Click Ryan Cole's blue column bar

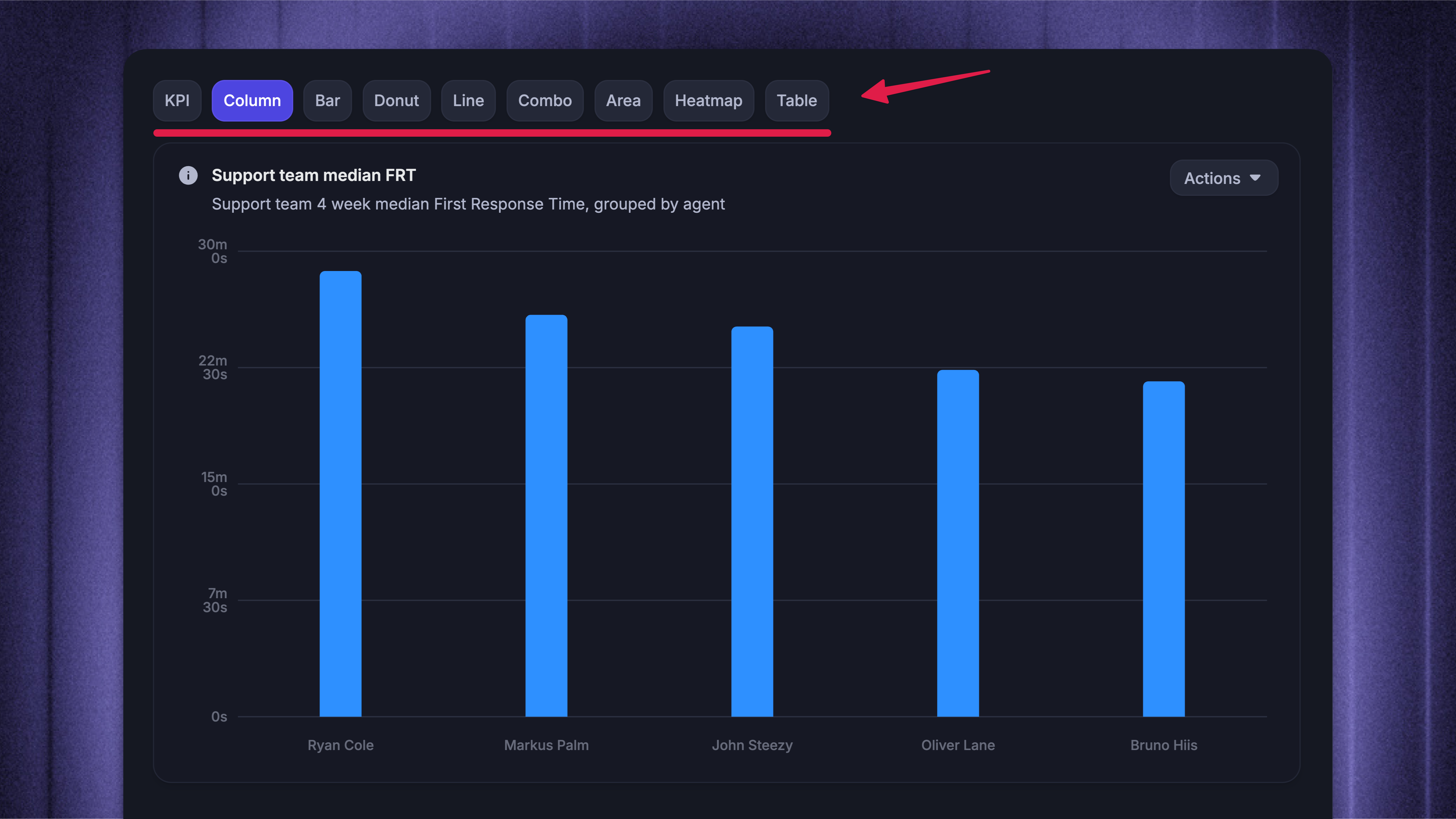(340, 494)
